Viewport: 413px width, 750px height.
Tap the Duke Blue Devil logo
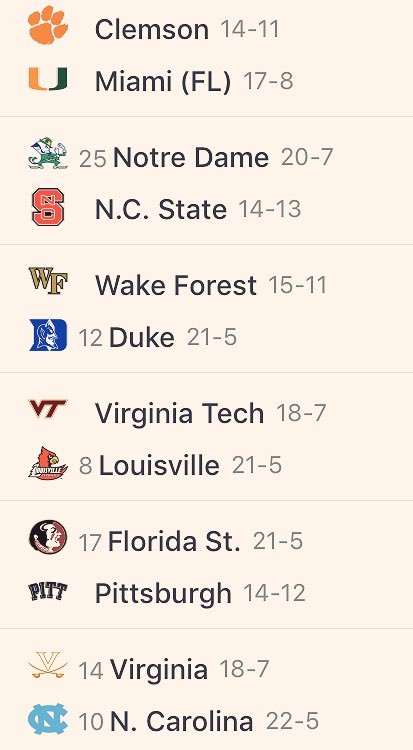click(48, 335)
